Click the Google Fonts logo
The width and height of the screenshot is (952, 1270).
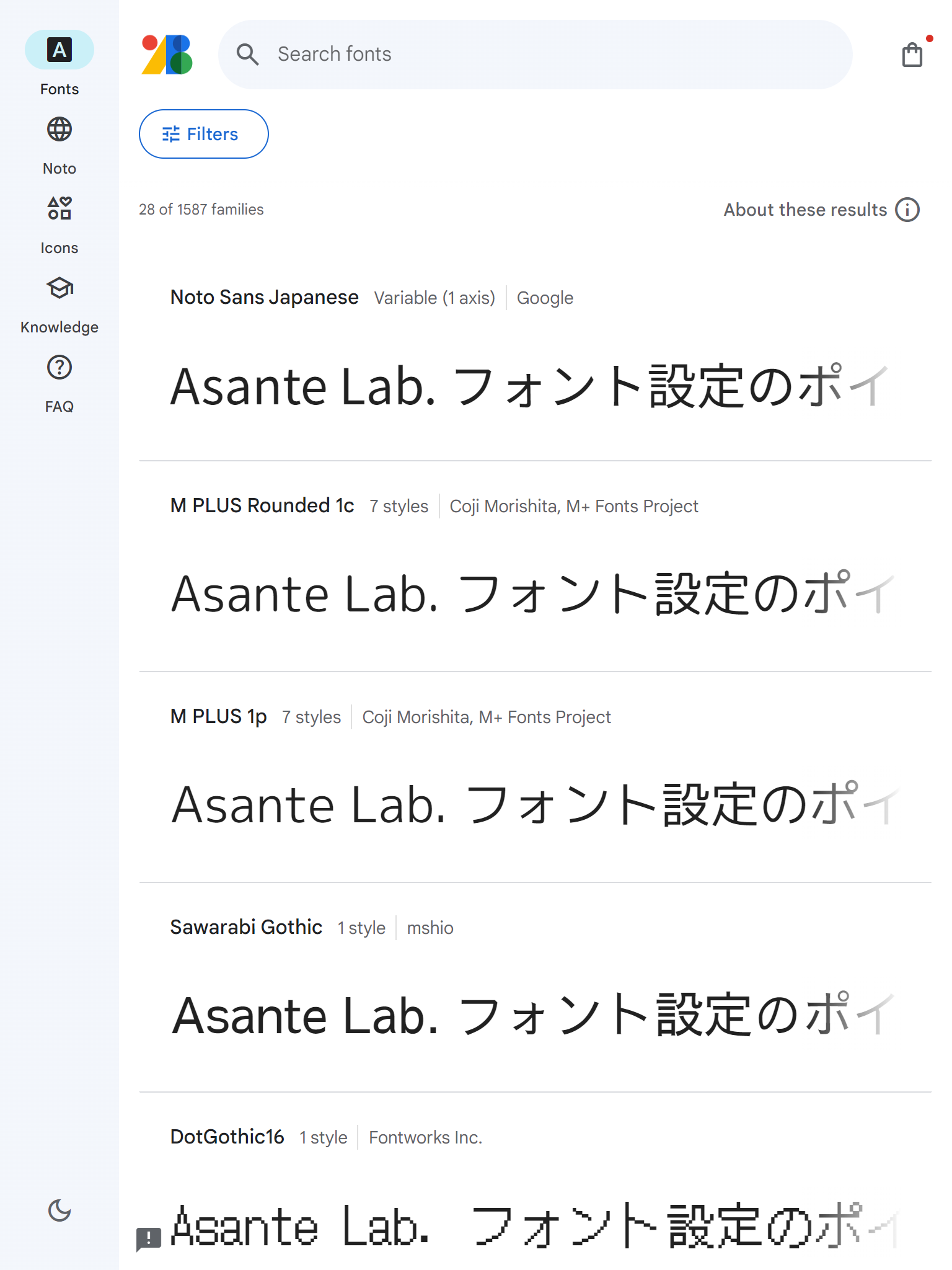pos(166,55)
